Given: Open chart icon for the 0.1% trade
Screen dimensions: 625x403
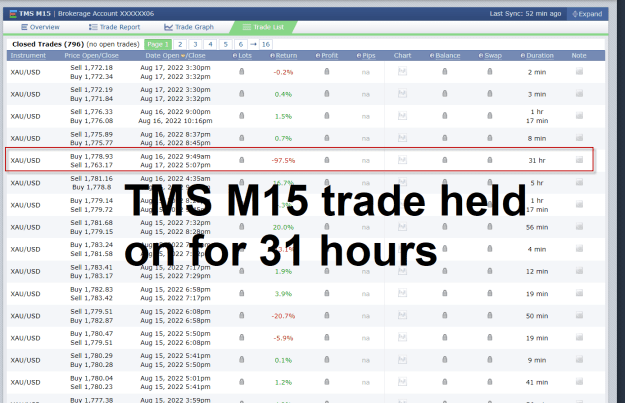Looking at the screenshot, I should click(403, 360).
